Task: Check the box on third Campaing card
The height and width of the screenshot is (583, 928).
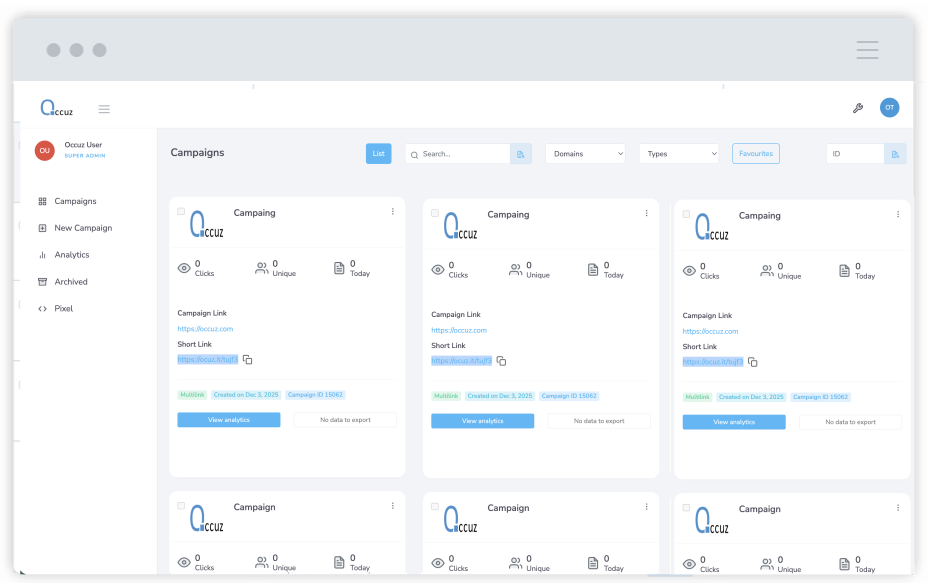Action: 686,214
